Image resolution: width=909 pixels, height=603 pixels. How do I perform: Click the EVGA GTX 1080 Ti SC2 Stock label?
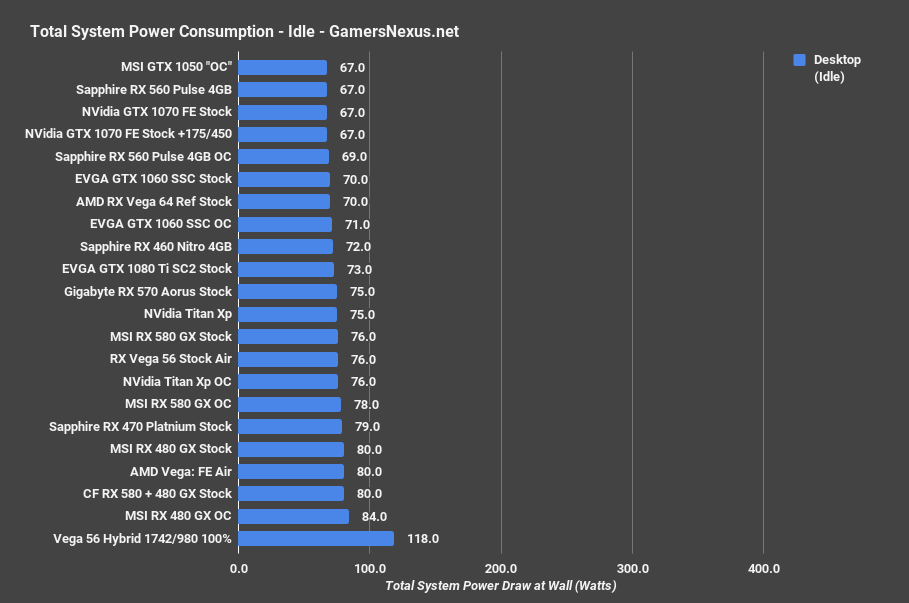tap(146, 269)
